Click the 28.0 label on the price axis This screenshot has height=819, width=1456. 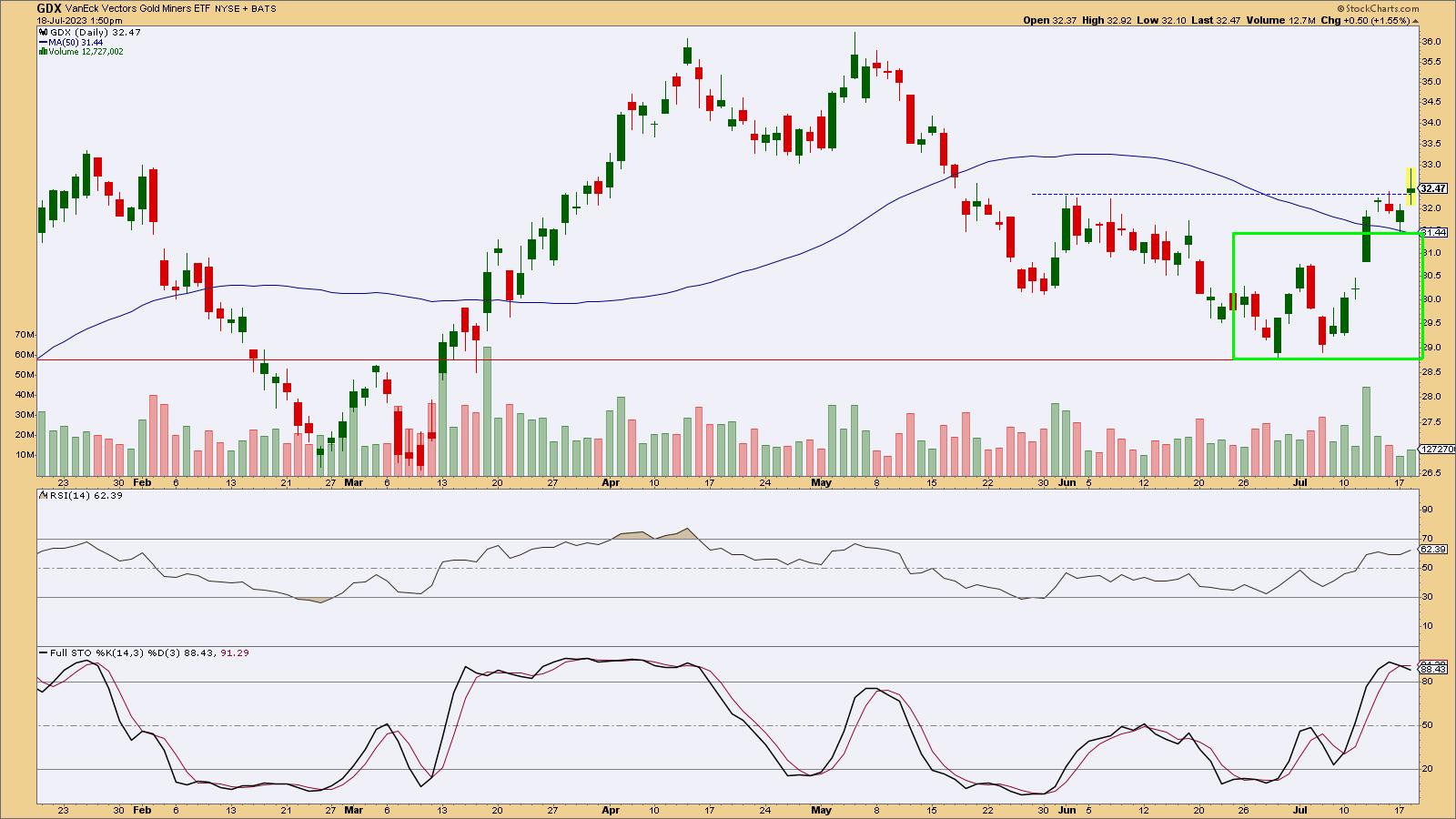pos(1431,397)
